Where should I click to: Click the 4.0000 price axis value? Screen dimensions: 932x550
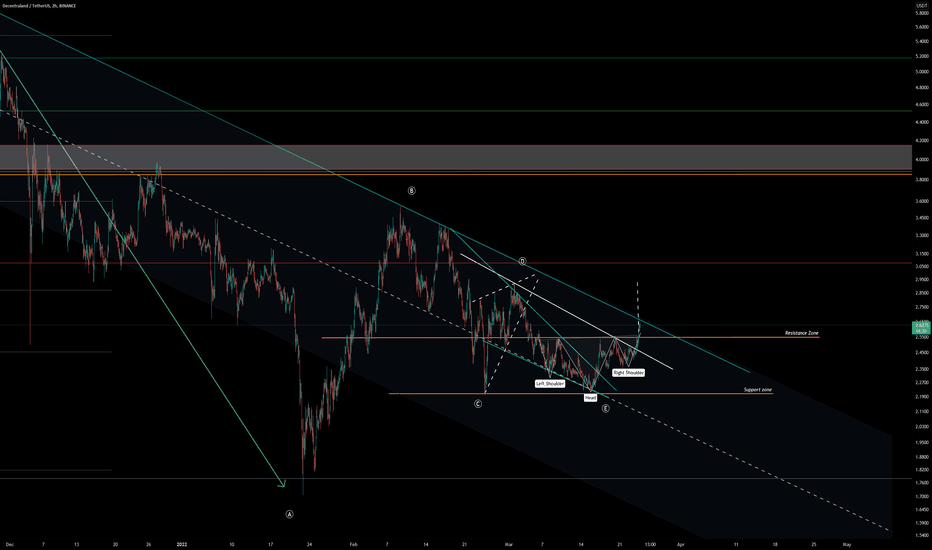[x=922, y=160]
